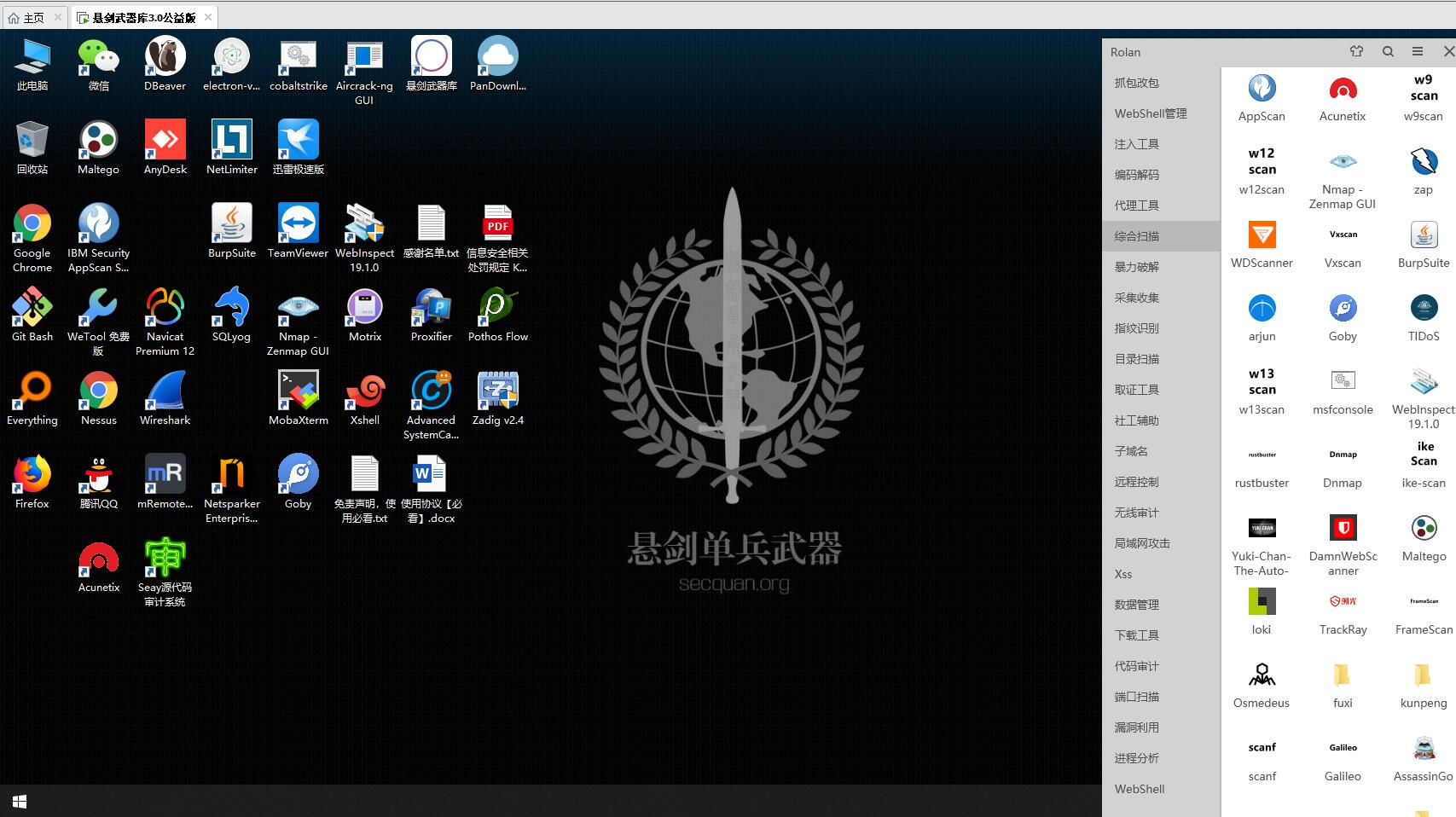Select 目录扫描 category in Rolan
Image resolution: width=1456 pixels, height=817 pixels.
click(x=1161, y=359)
